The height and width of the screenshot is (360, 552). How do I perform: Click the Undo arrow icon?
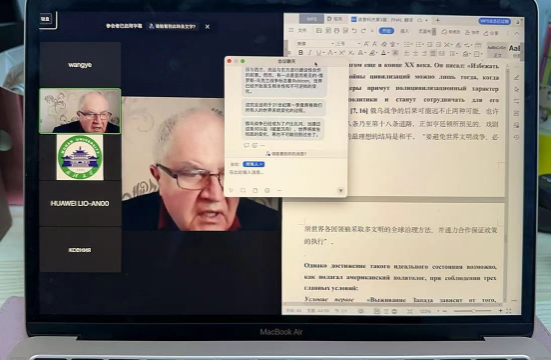tap(354, 31)
